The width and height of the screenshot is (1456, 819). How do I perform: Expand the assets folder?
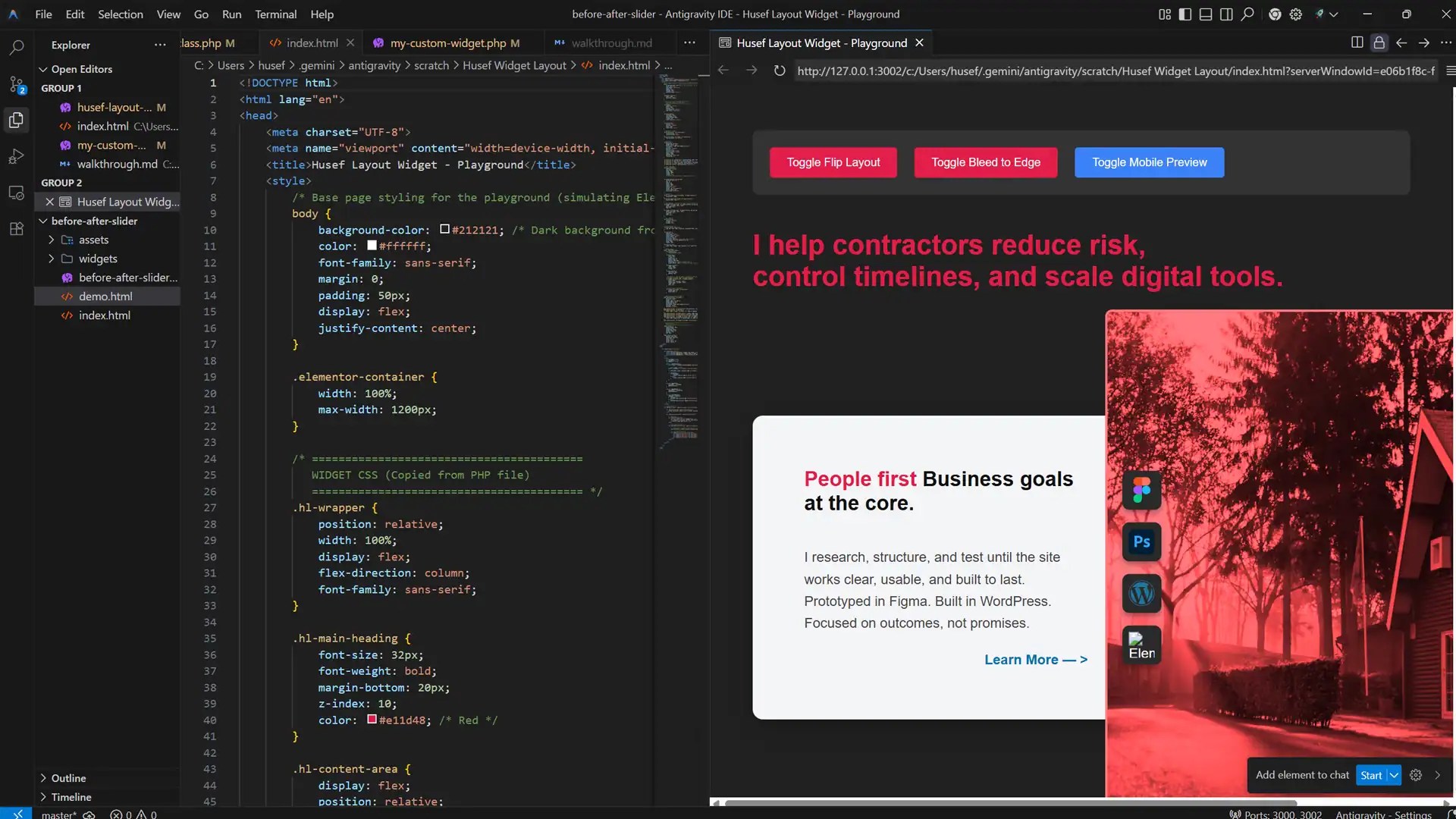point(51,240)
